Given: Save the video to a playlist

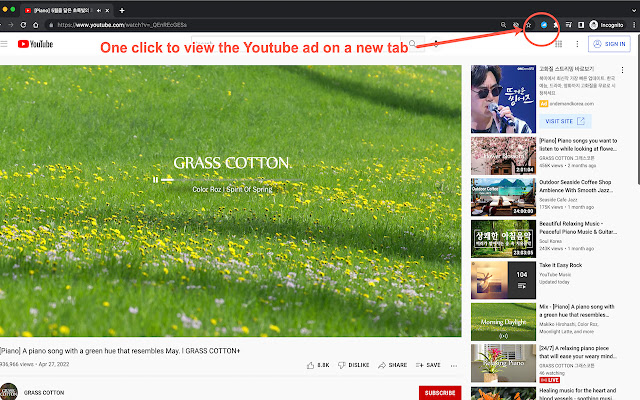Looking at the screenshot, I should coord(428,365).
